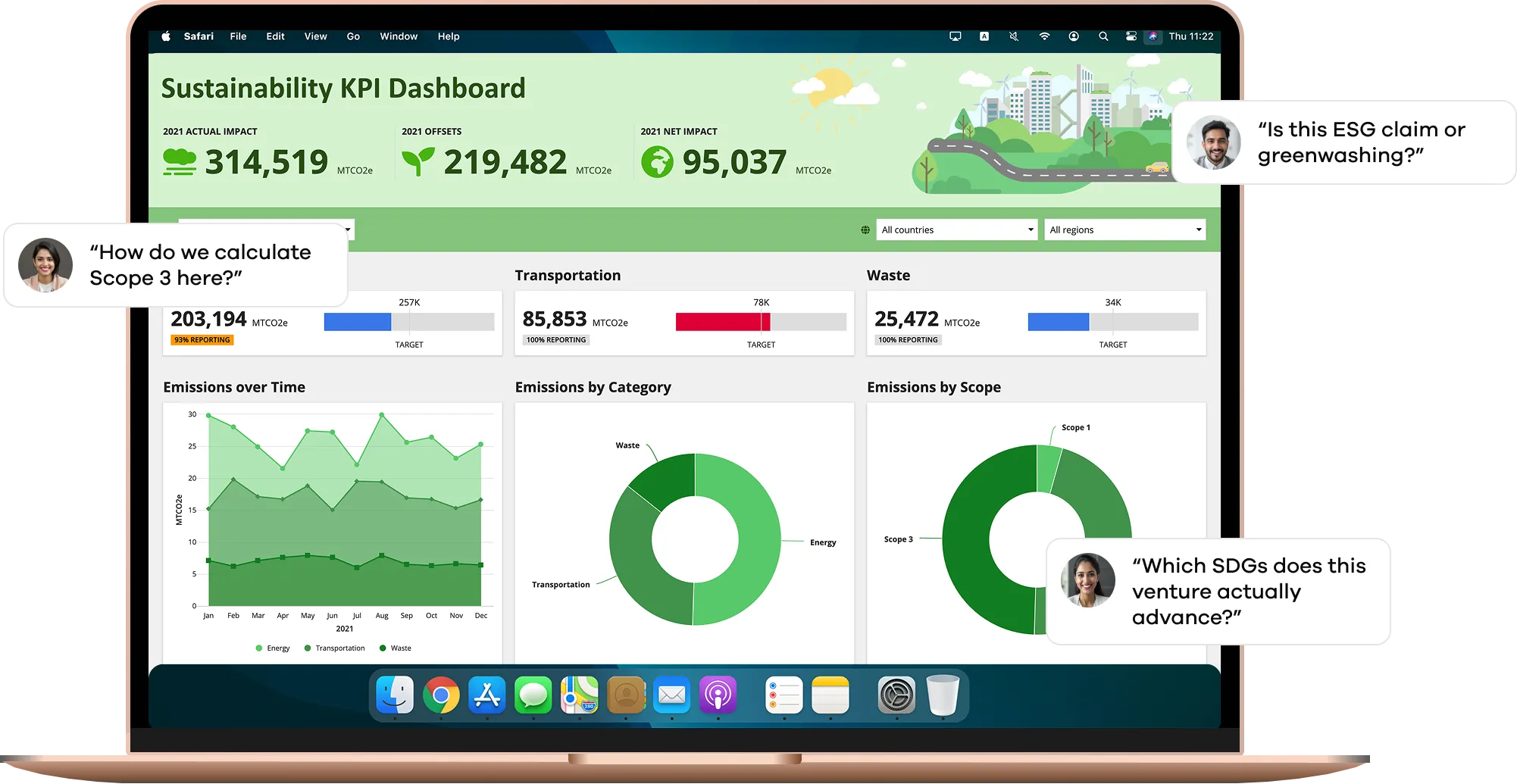The height and width of the screenshot is (784, 1517).
Task: Click the 93% REPORTING orange badge
Action: point(202,340)
